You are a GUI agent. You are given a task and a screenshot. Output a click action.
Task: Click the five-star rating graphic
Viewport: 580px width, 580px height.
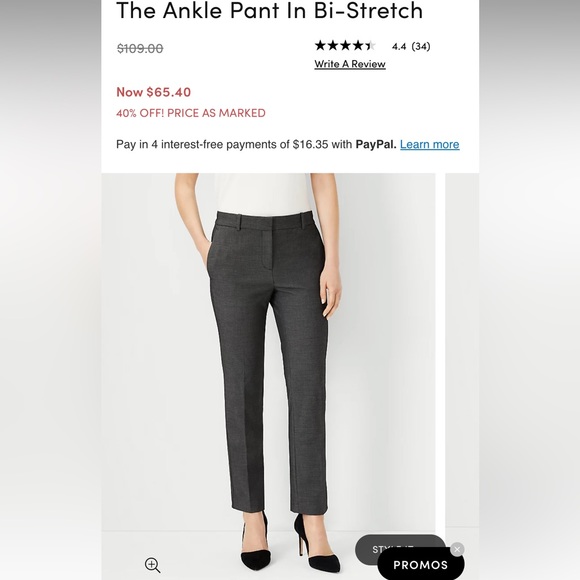pyautogui.click(x=345, y=46)
